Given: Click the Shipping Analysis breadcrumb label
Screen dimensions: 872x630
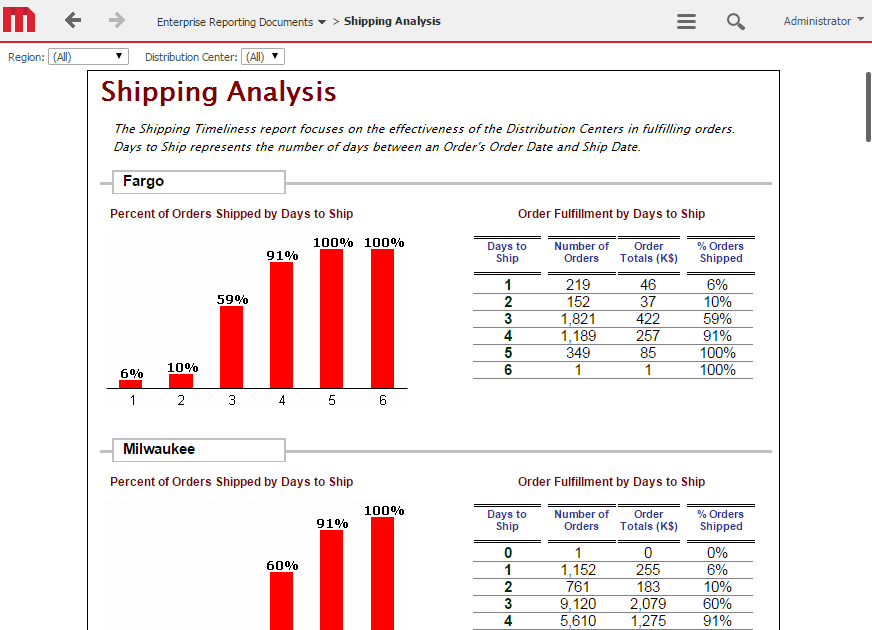Looking at the screenshot, I should (392, 21).
